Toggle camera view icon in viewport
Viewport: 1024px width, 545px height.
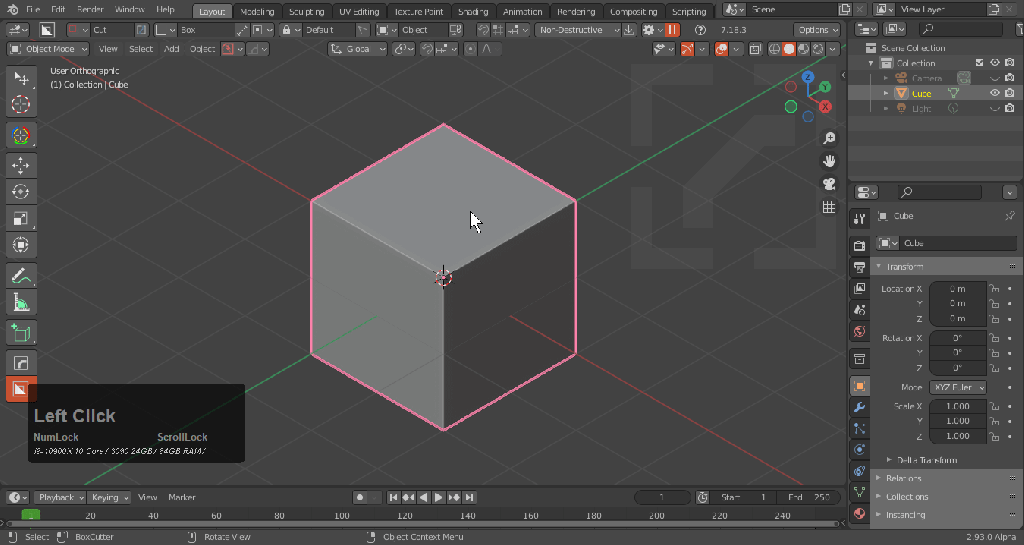(x=828, y=184)
